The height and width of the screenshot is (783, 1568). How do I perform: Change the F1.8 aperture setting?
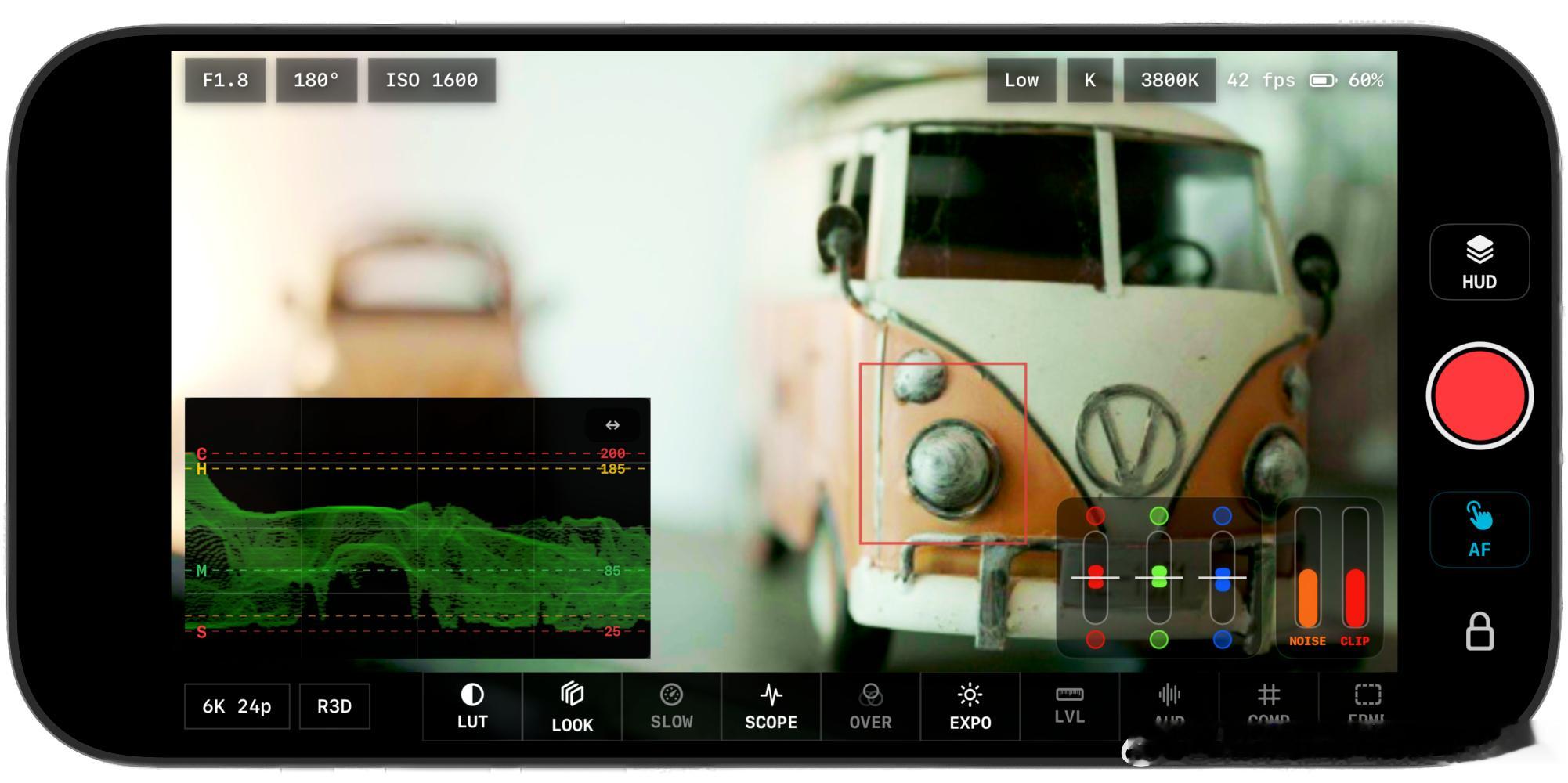[226, 80]
